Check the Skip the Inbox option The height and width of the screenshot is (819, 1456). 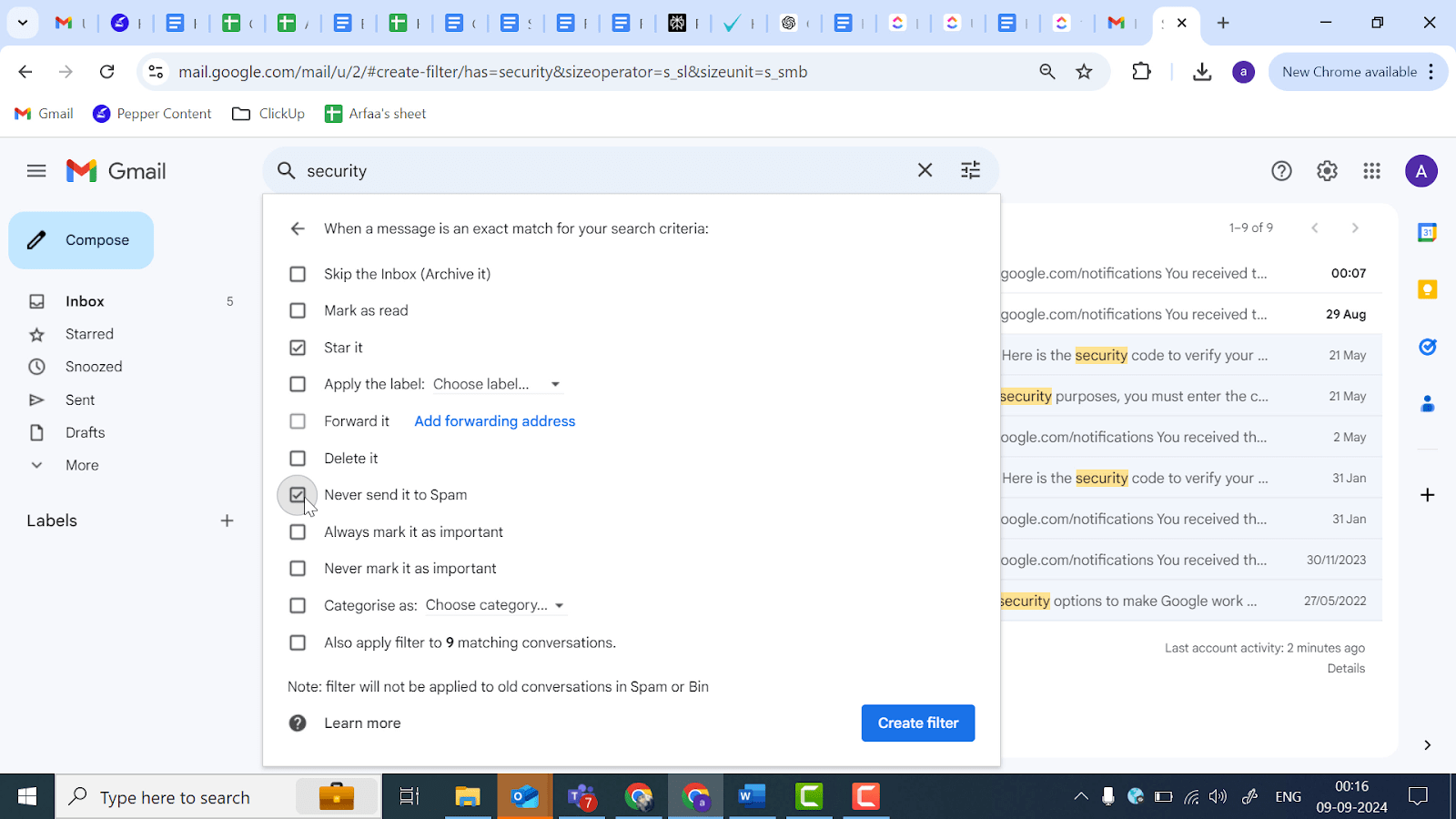[x=298, y=273]
